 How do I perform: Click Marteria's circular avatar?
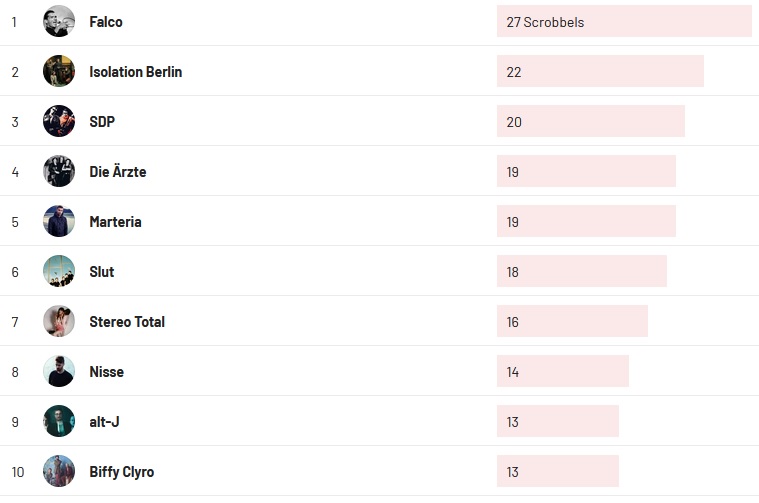[x=59, y=221]
